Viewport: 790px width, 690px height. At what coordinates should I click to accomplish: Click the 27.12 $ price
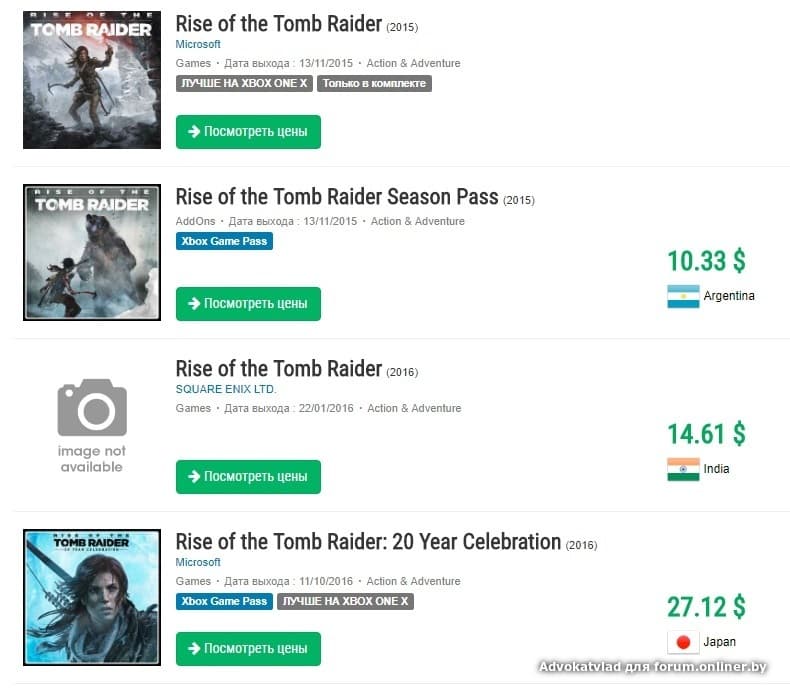pyautogui.click(x=706, y=607)
